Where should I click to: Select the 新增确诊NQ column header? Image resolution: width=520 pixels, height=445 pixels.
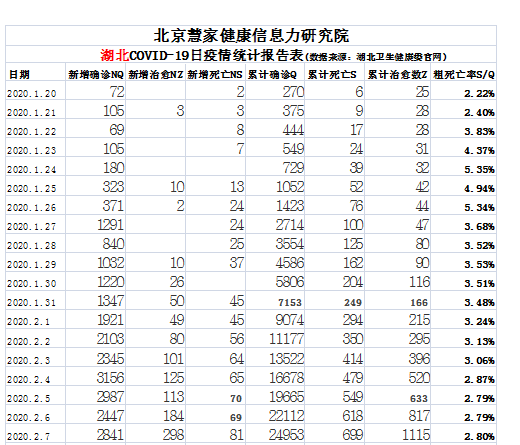point(96,74)
